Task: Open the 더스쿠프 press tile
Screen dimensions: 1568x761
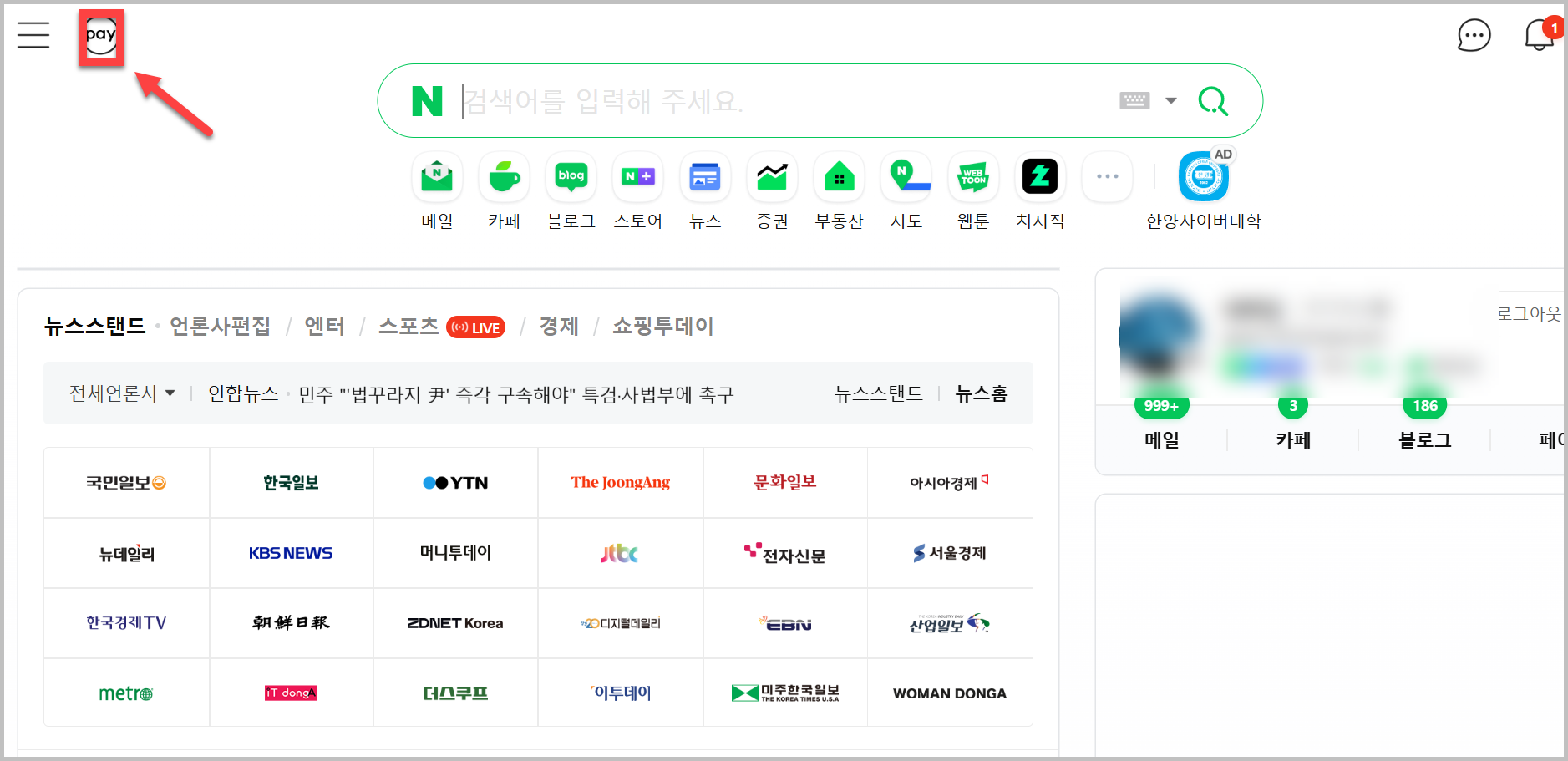Action: (x=455, y=693)
